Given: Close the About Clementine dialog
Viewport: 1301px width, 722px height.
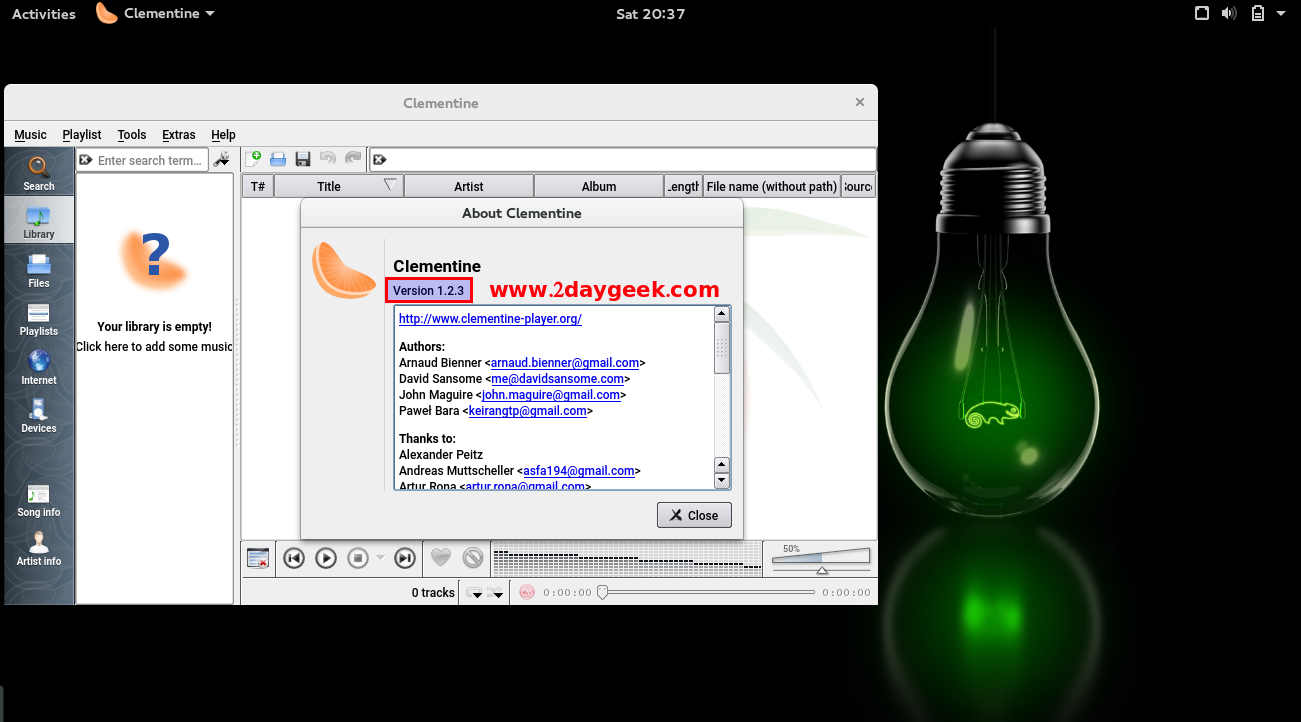Looking at the screenshot, I should click(x=694, y=515).
